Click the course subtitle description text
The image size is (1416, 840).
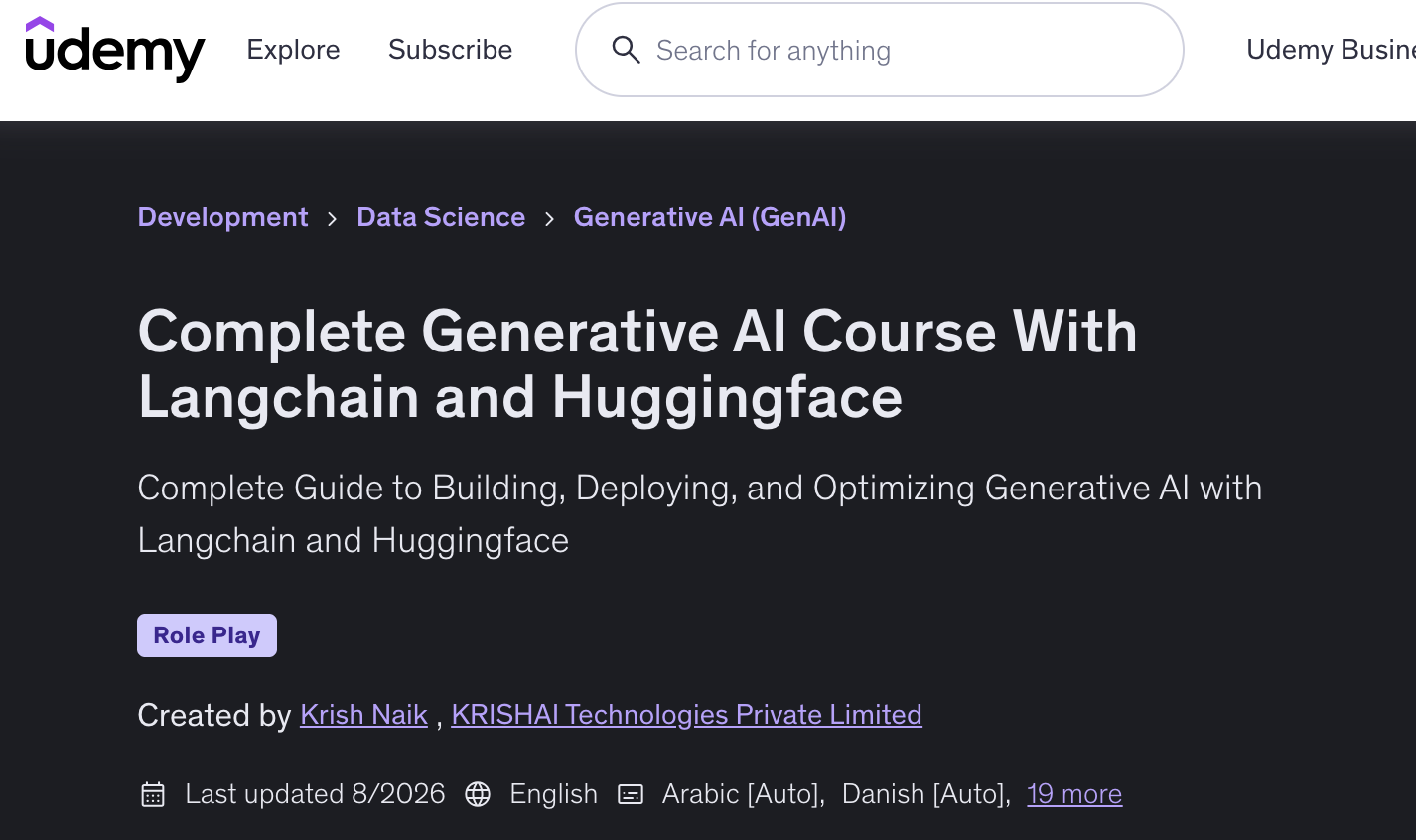(x=700, y=514)
